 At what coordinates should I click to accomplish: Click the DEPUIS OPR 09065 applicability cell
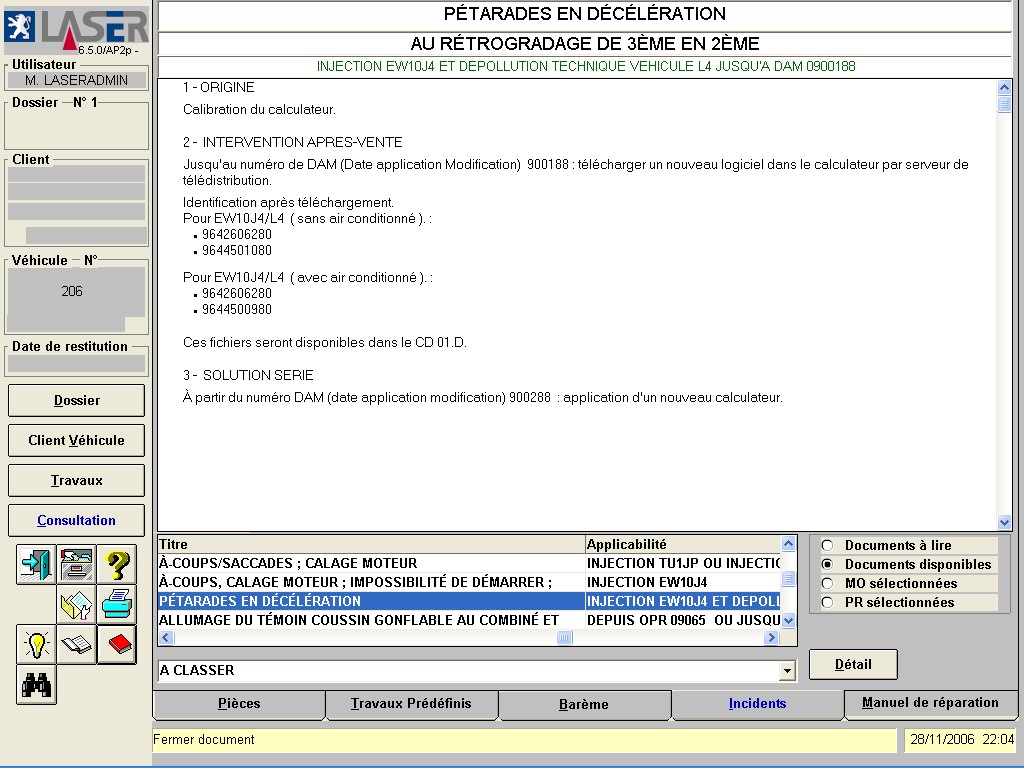pos(683,620)
